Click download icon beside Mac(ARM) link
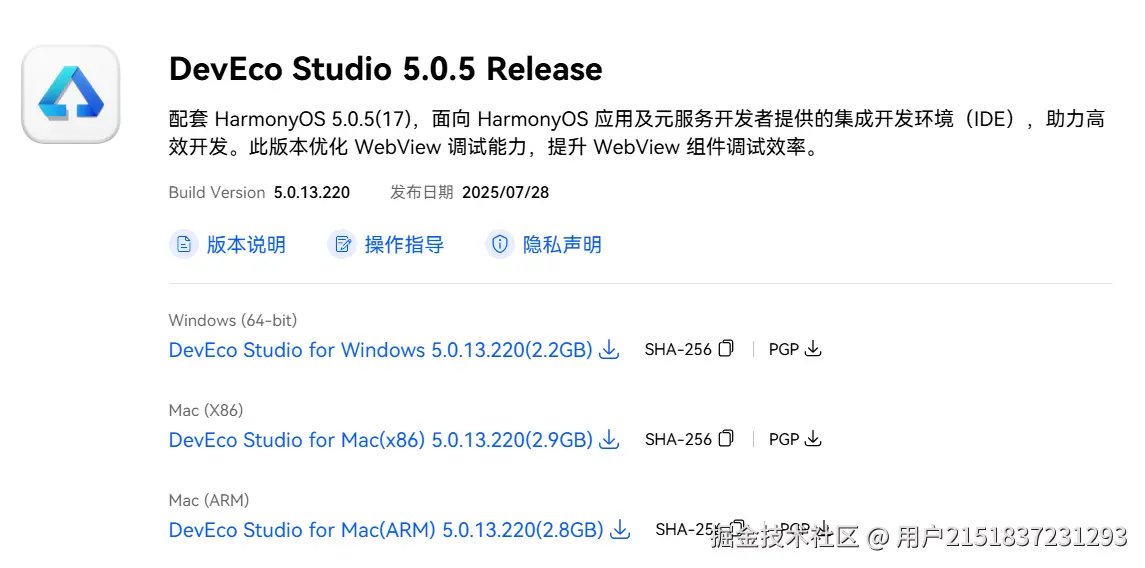1145x568 pixels. click(x=620, y=530)
